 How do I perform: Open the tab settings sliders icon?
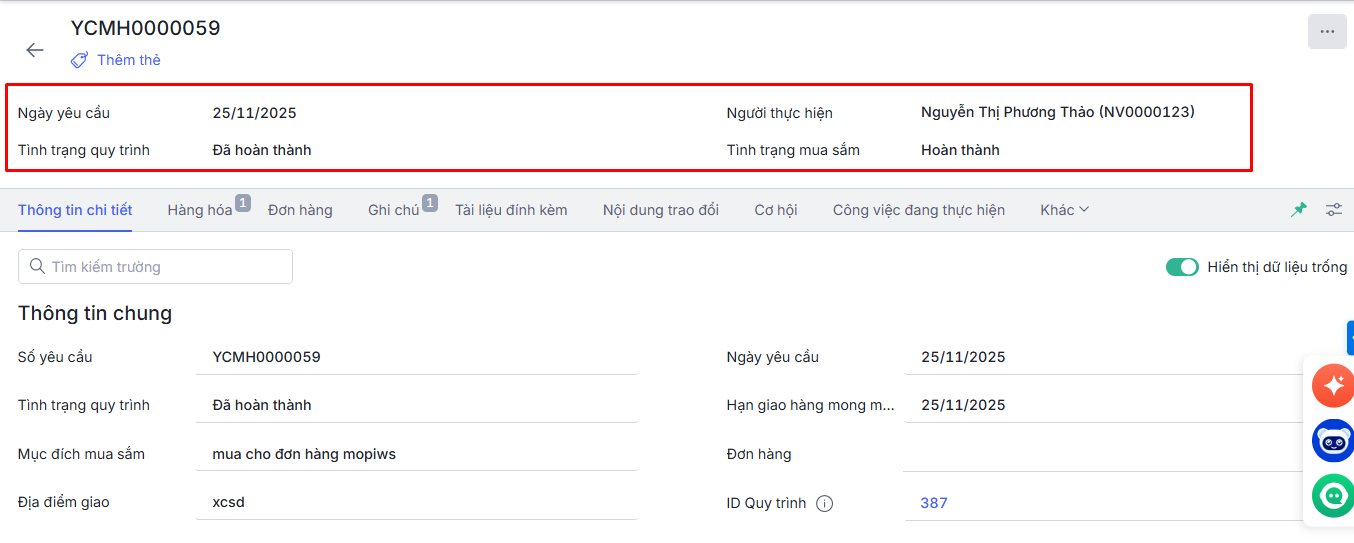1334,210
